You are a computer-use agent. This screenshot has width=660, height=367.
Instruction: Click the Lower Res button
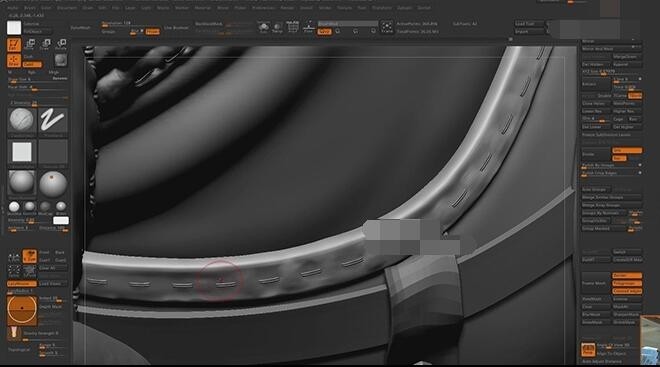pos(595,111)
